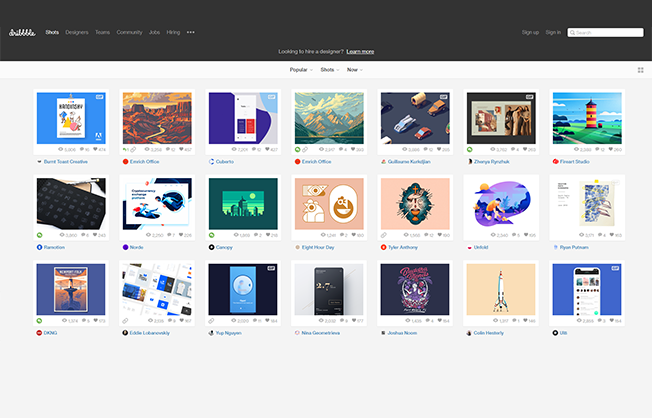Viewport: 652px width, 418px height.
Task: Follow the Learn more link
Action: pos(360,51)
